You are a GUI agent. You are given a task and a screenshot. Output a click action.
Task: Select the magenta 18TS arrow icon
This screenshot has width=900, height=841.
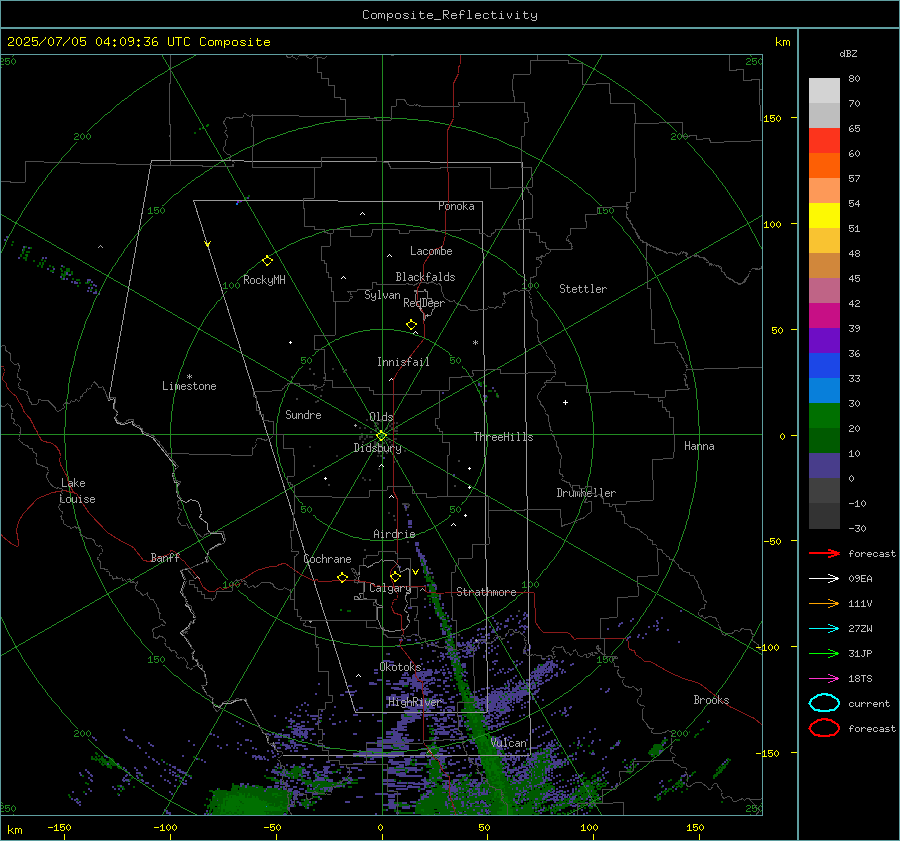[824, 679]
